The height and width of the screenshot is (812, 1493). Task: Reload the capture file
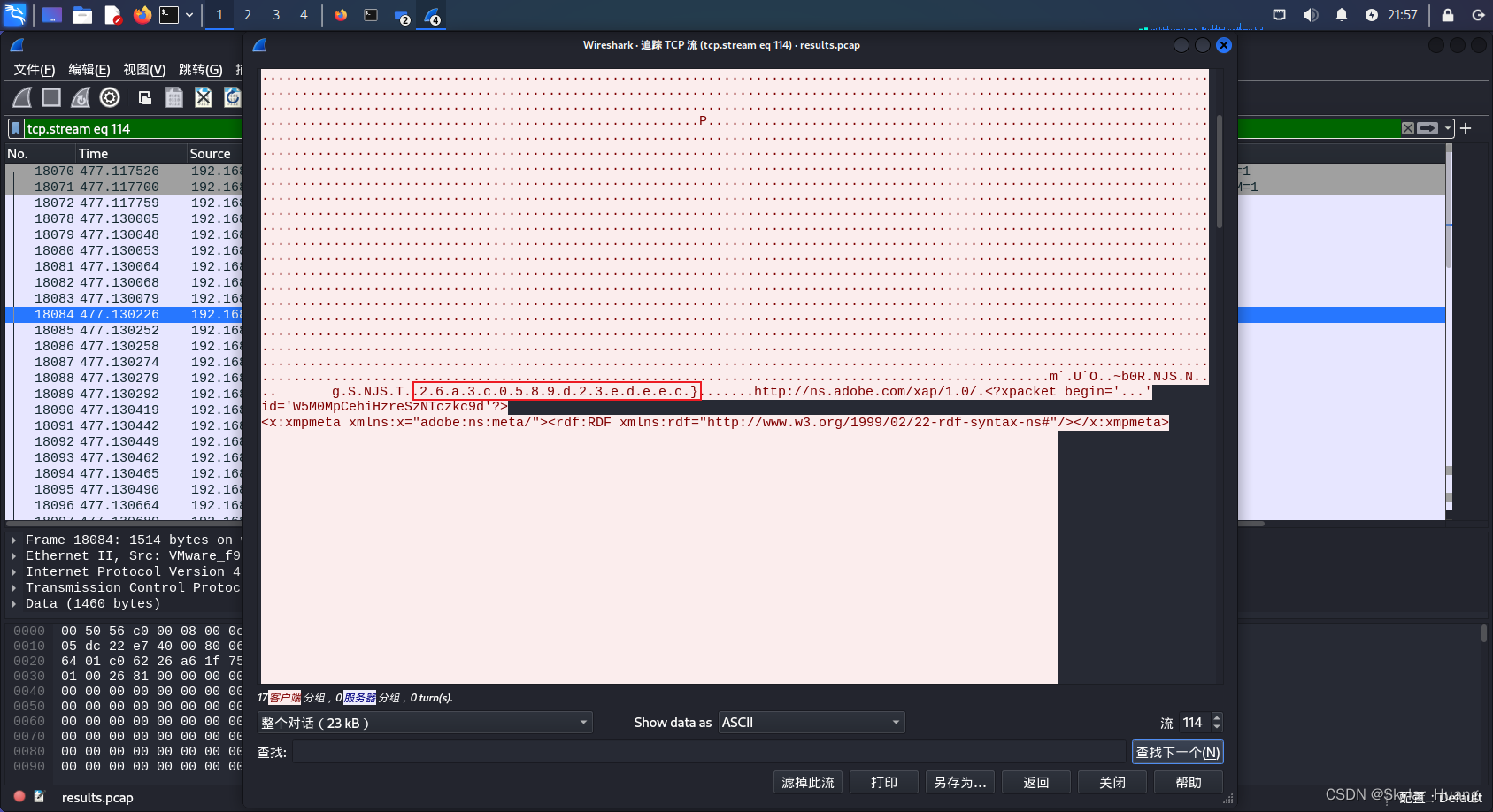click(232, 97)
